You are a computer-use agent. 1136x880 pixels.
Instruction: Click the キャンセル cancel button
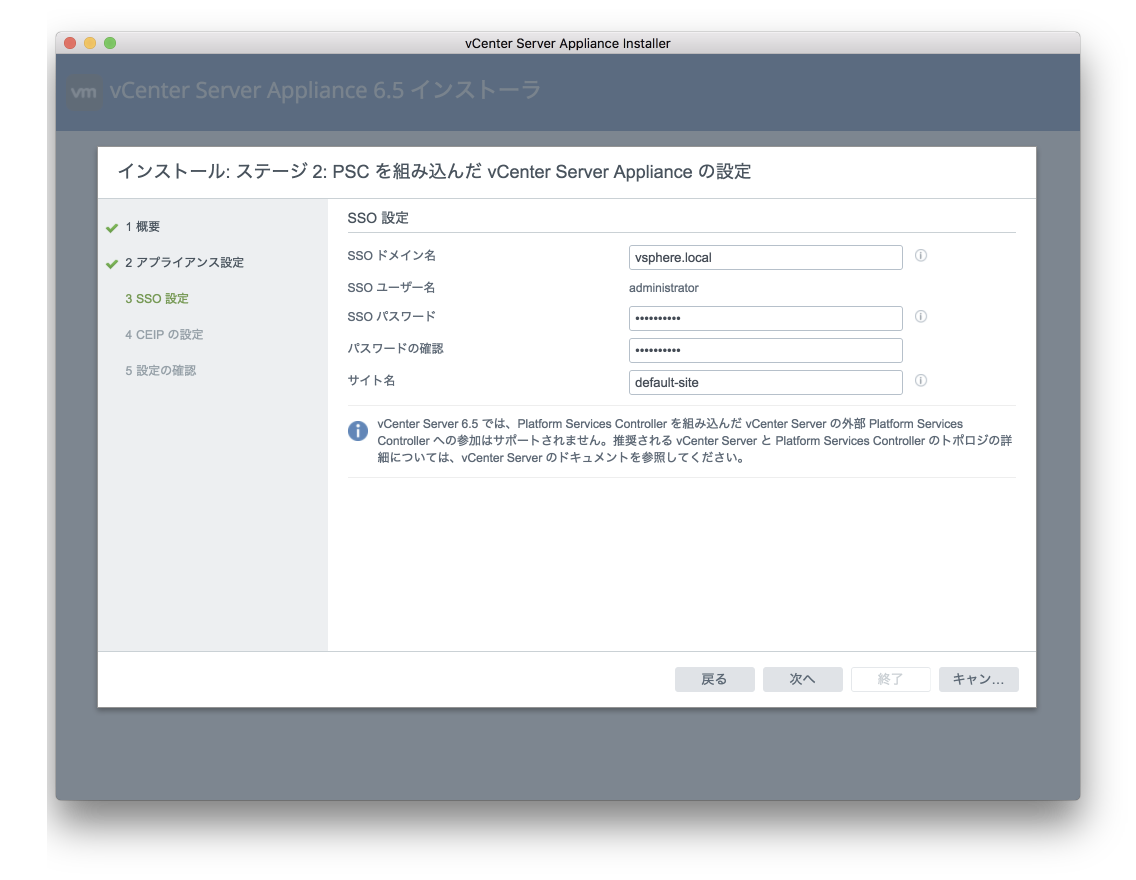point(978,679)
